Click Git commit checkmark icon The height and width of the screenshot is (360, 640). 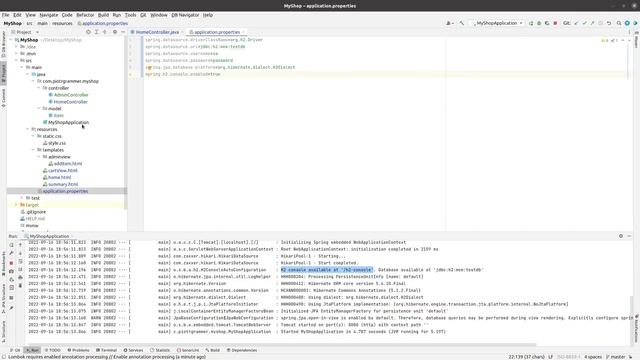tap(584, 23)
